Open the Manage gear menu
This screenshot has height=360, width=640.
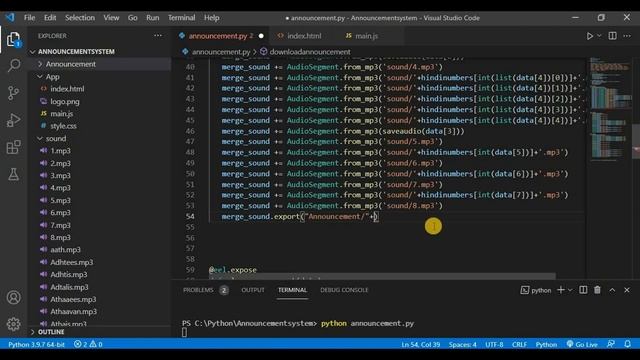(13, 324)
